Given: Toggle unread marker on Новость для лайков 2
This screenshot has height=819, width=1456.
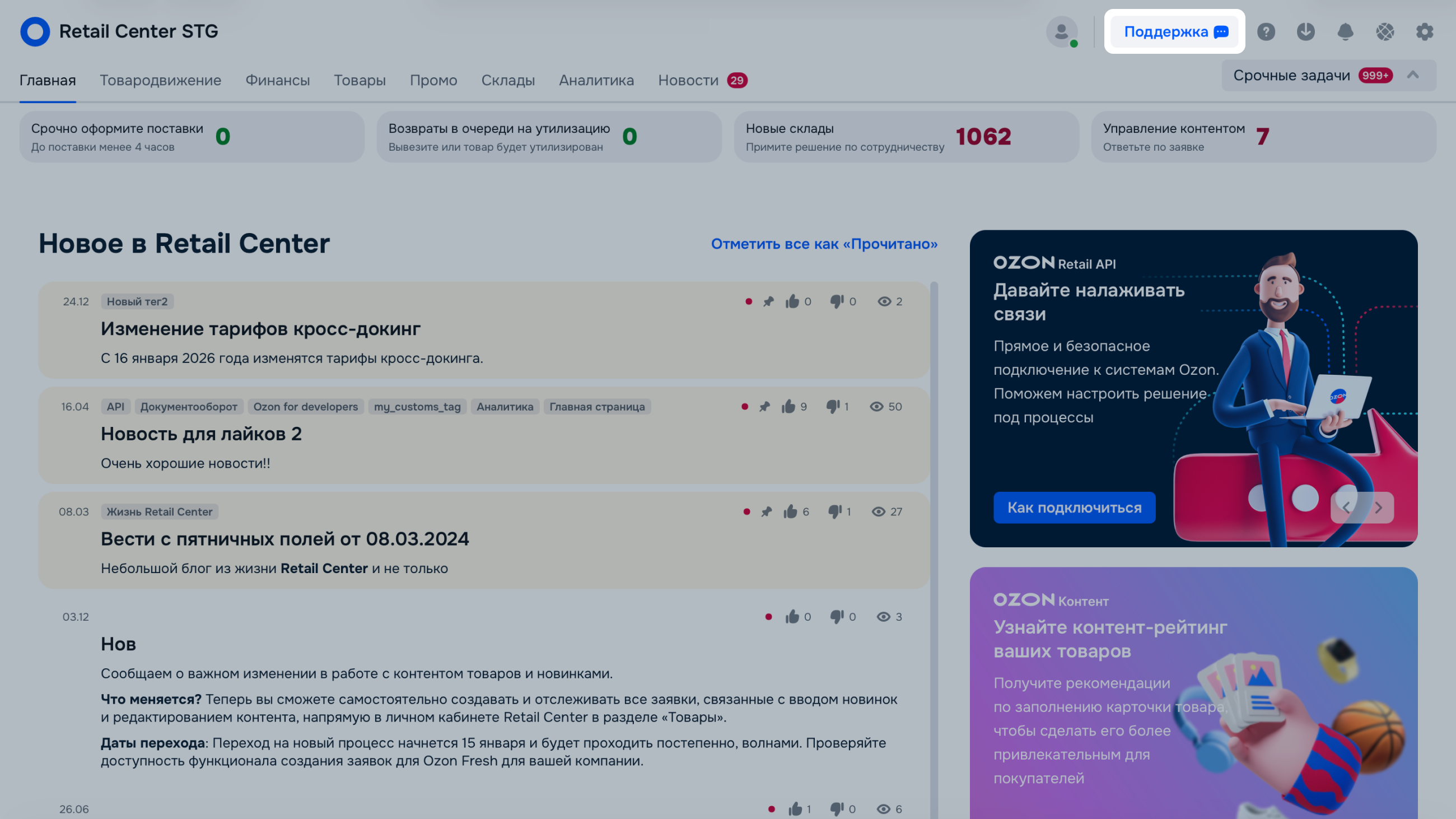Looking at the screenshot, I should 744,406.
